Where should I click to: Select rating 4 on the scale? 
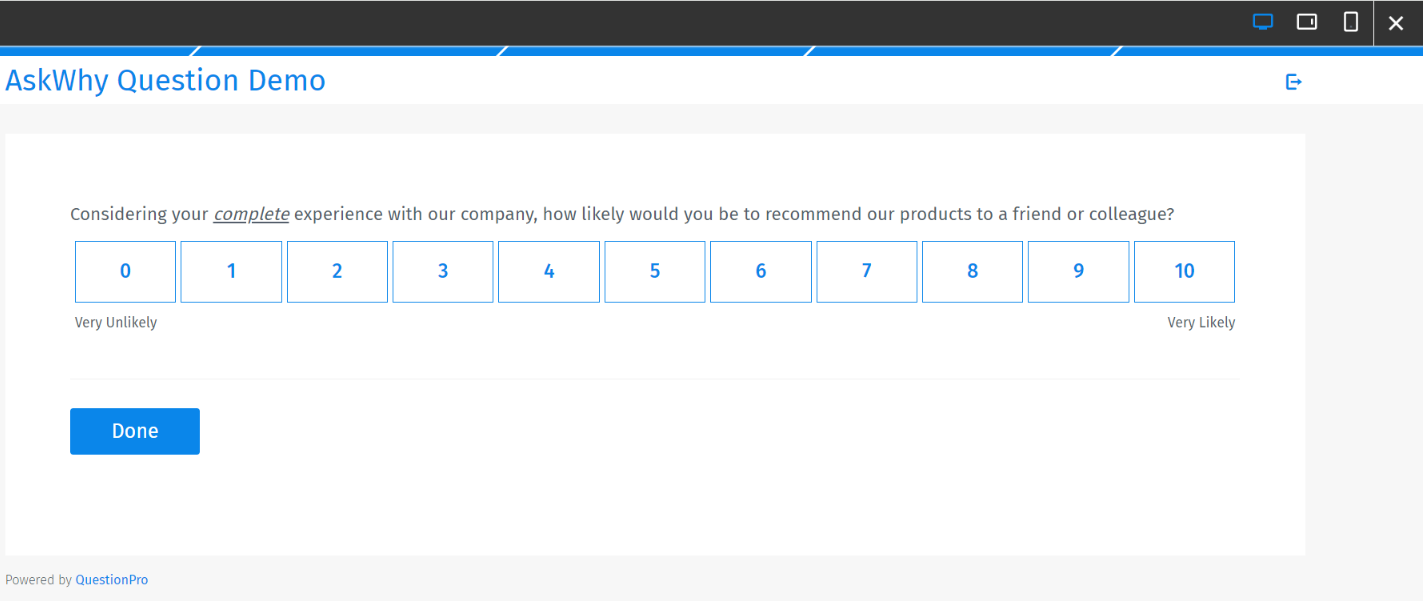pos(549,271)
